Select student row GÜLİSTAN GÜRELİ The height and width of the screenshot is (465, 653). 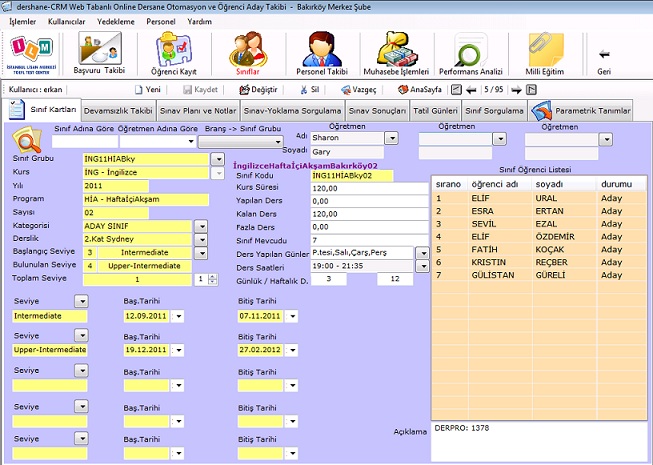[539, 275]
